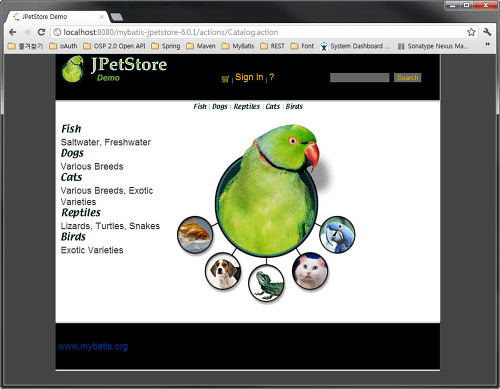Open the Reptiles sidebar category

tap(81, 213)
